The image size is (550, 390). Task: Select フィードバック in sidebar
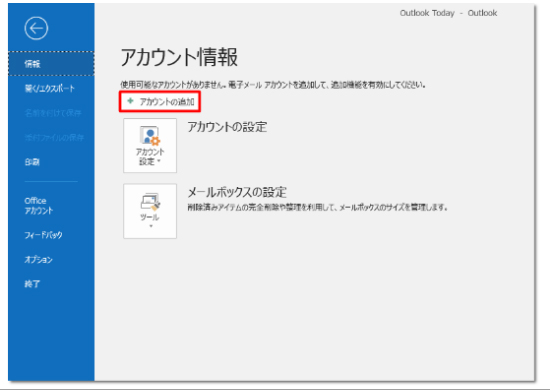43,235
